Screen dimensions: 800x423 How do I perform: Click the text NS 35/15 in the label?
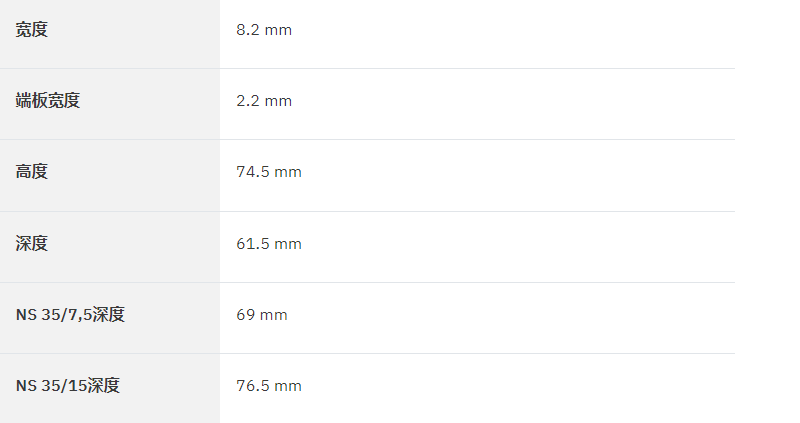[51, 385]
